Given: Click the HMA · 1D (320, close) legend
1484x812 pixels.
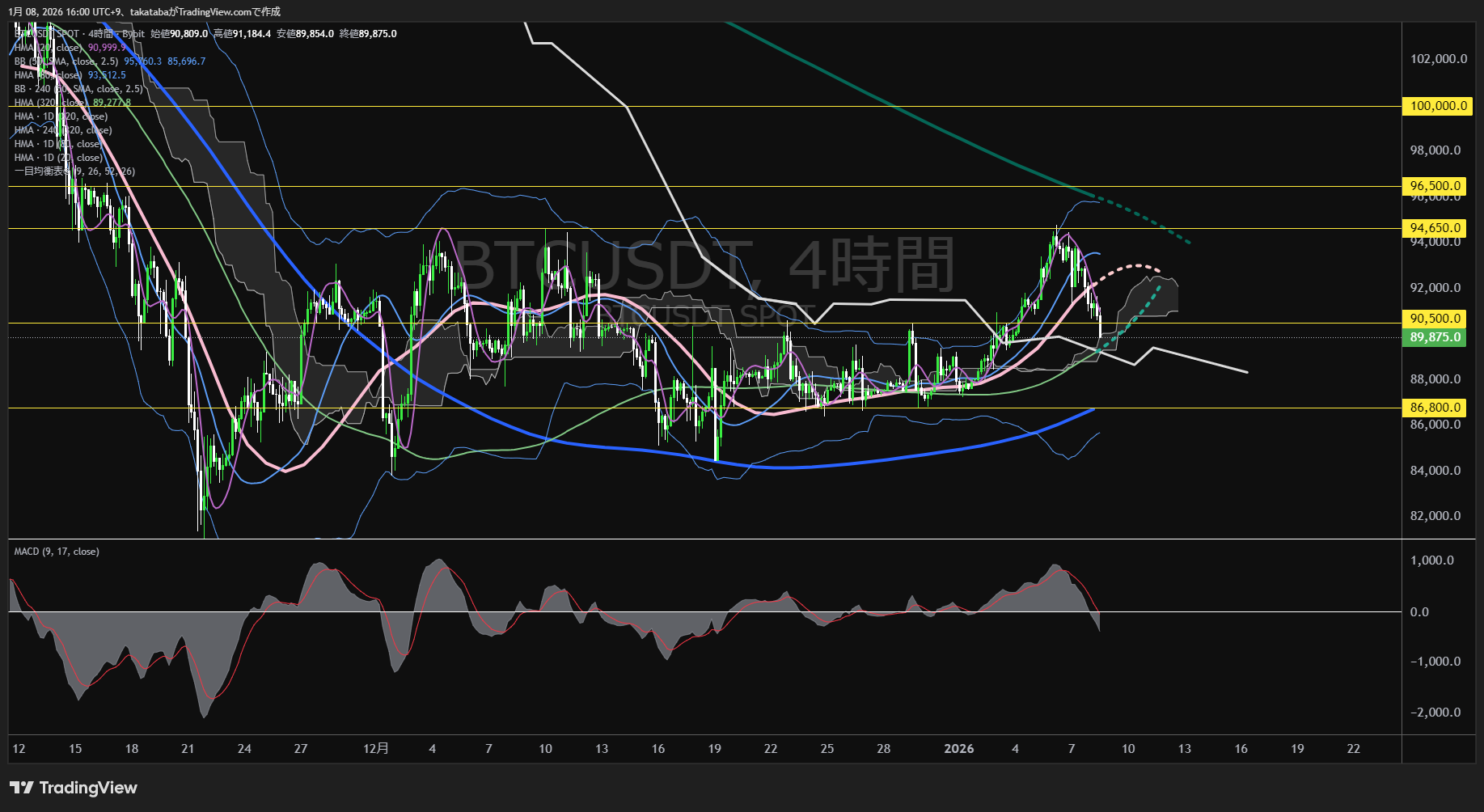Looking at the screenshot, I should [61, 116].
